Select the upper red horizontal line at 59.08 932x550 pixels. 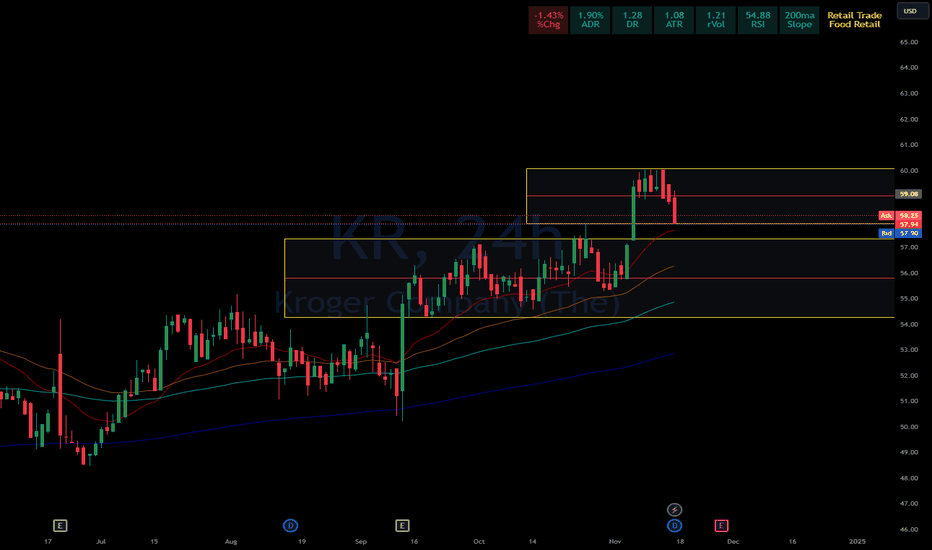[x=710, y=196]
